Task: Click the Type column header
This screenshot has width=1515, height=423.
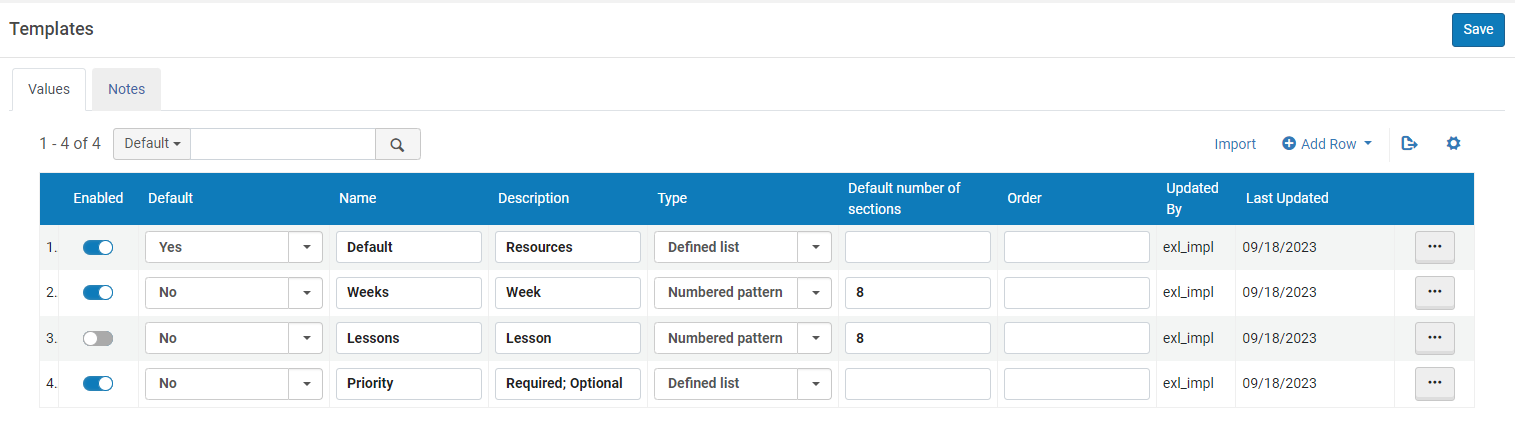Action: [672, 198]
